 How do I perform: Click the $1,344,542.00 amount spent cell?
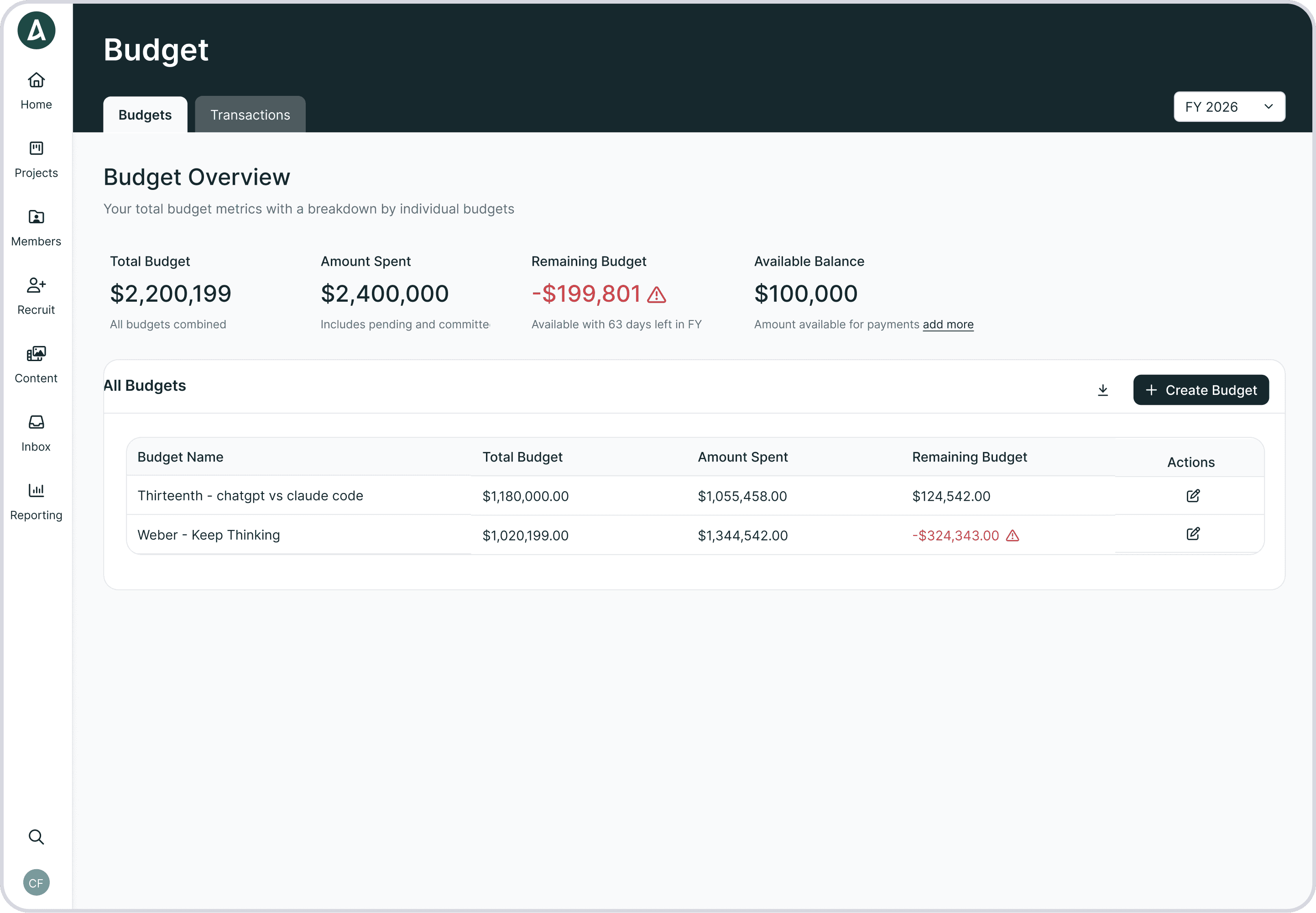742,535
